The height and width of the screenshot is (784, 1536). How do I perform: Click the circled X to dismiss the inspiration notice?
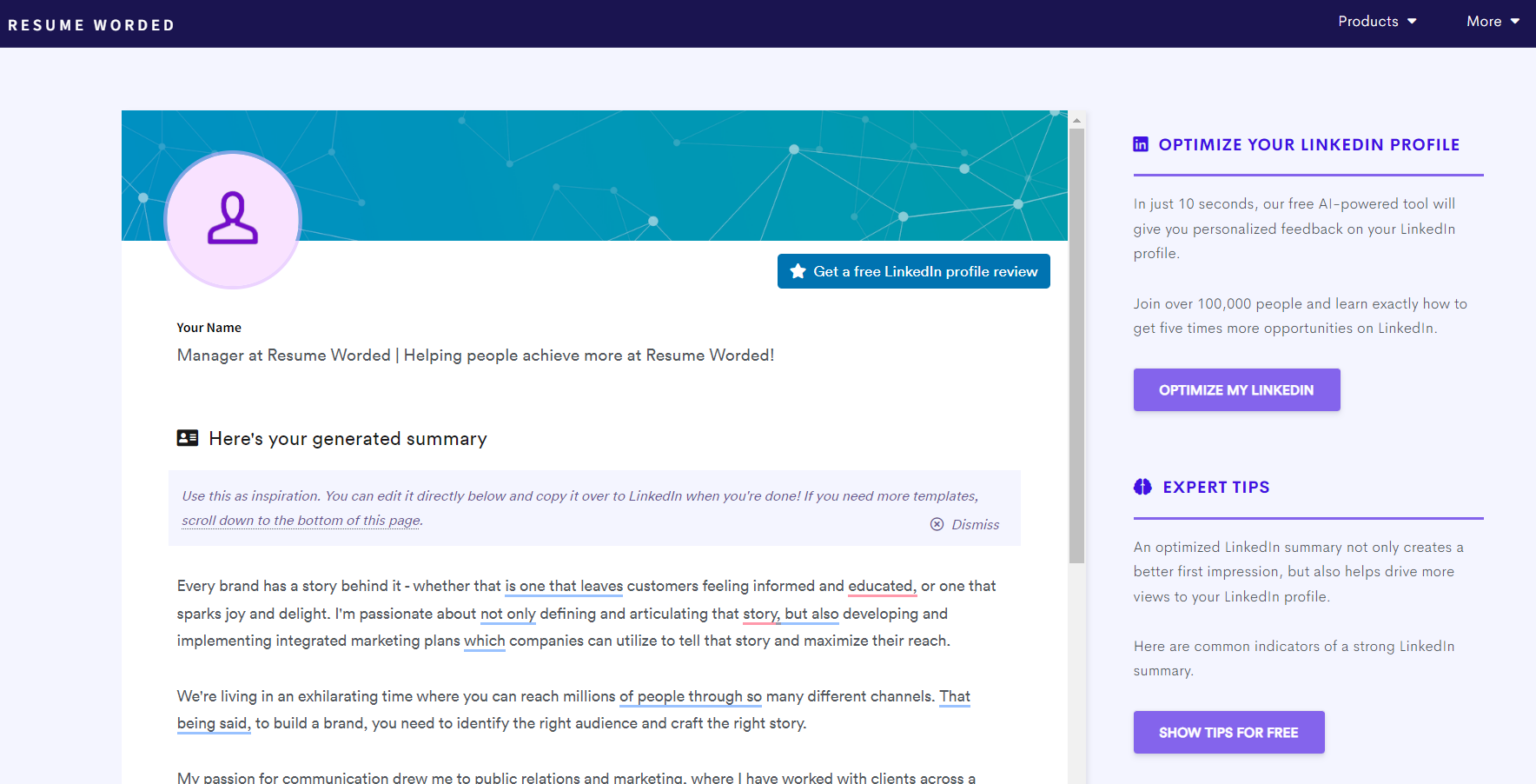pyautogui.click(x=936, y=524)
